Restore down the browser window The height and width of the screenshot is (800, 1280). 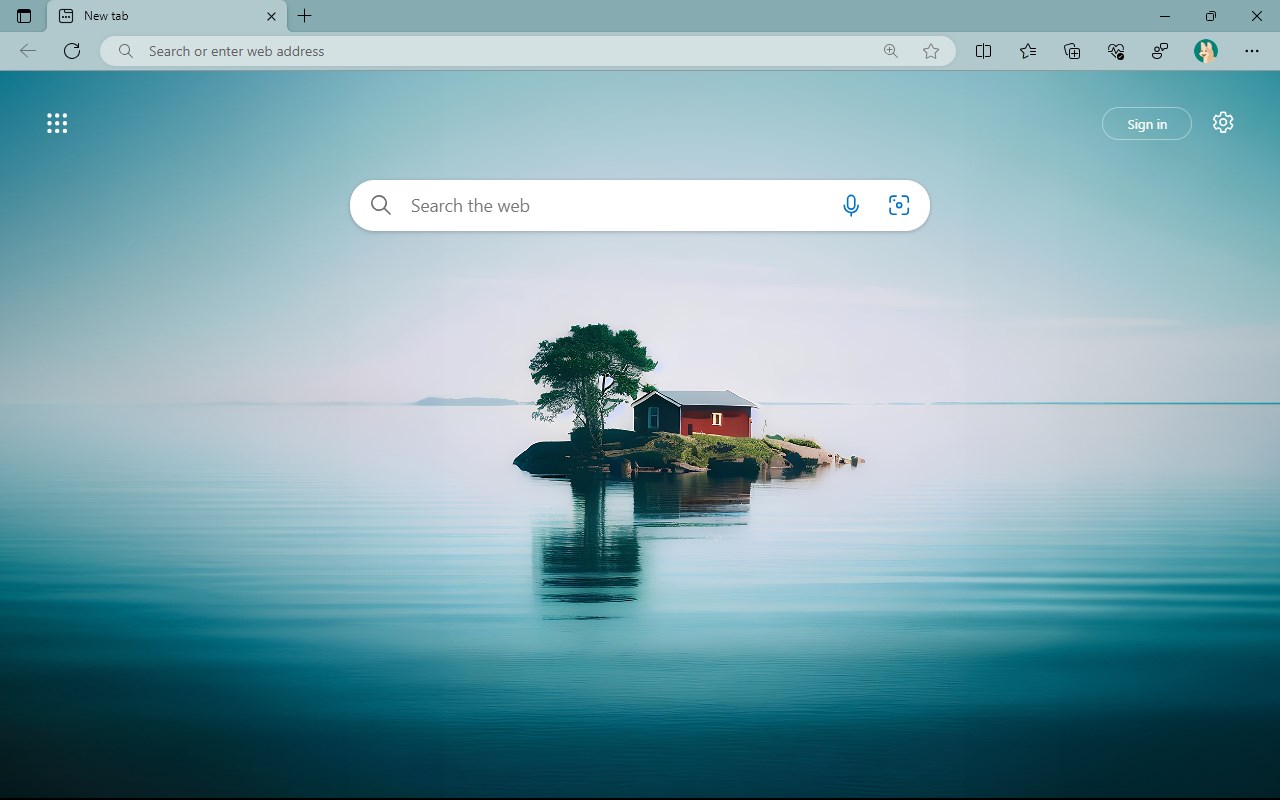coord(1211,16)
